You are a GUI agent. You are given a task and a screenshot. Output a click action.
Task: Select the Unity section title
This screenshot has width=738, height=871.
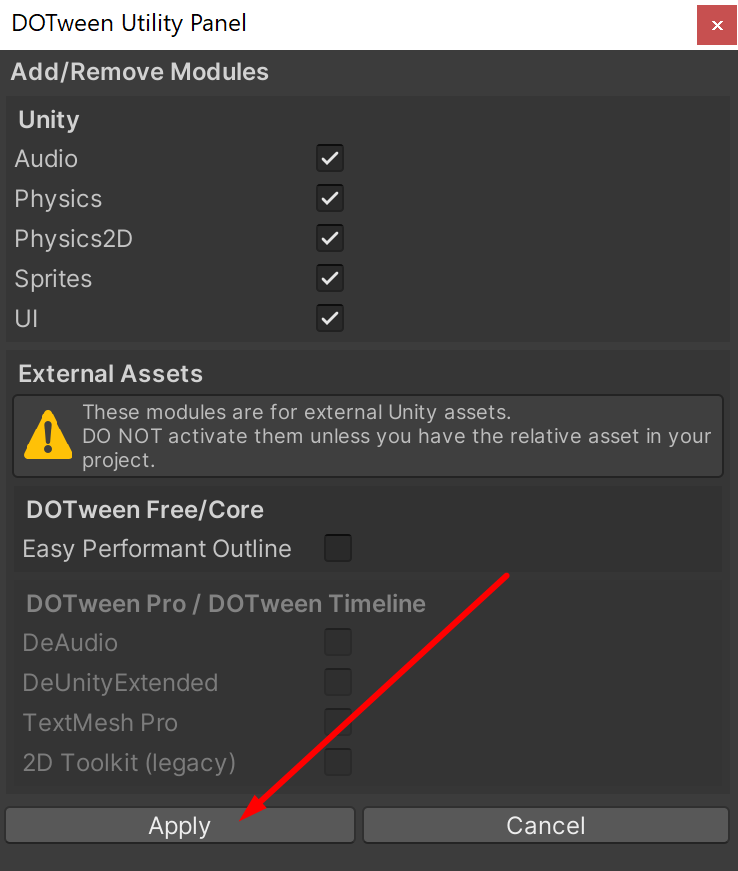(48, 119)
